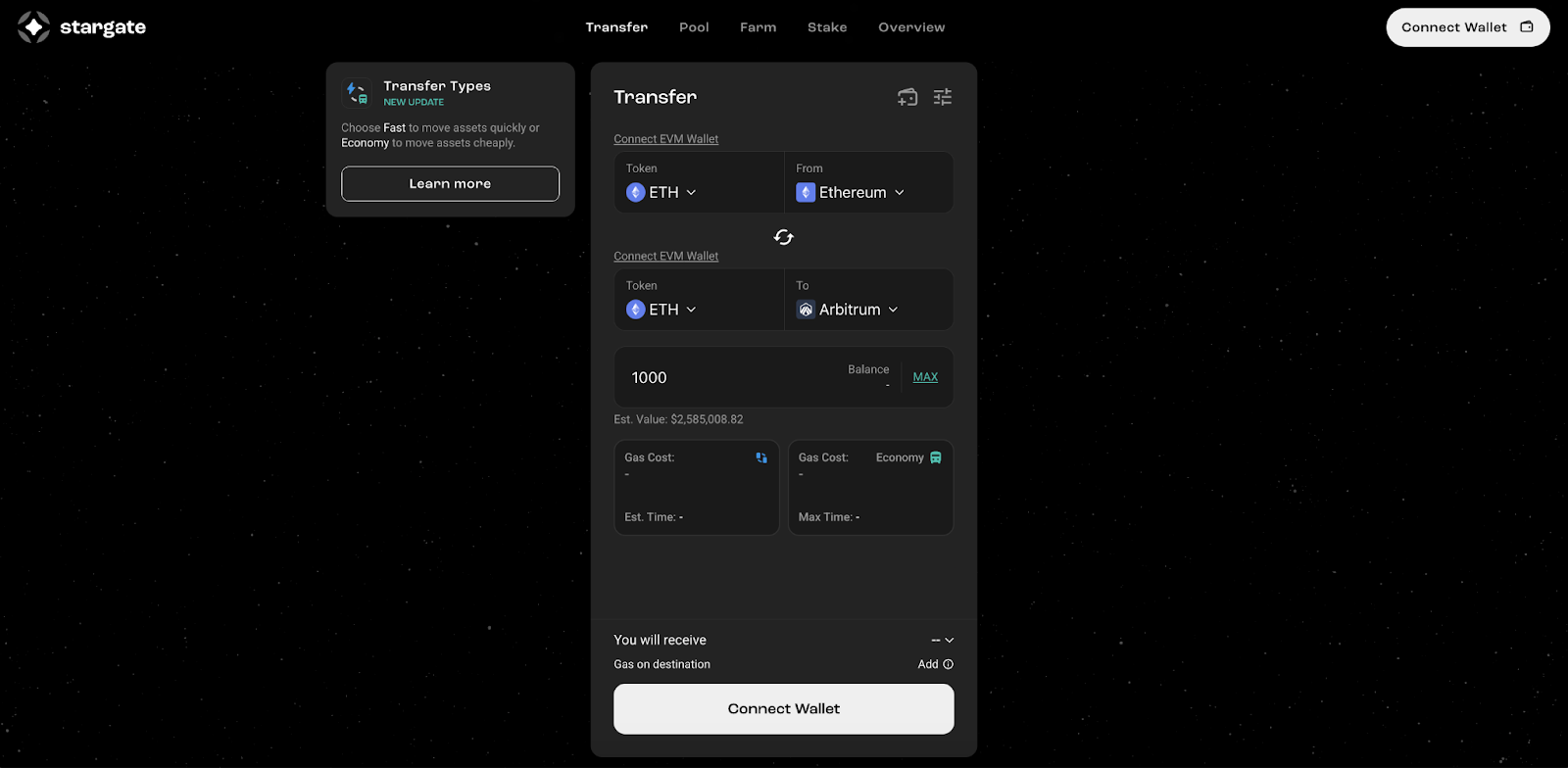1568x768 pixels.
Task: Open the source ETH token dropdown
Action: pyautogui.click(x=662, y=193)
